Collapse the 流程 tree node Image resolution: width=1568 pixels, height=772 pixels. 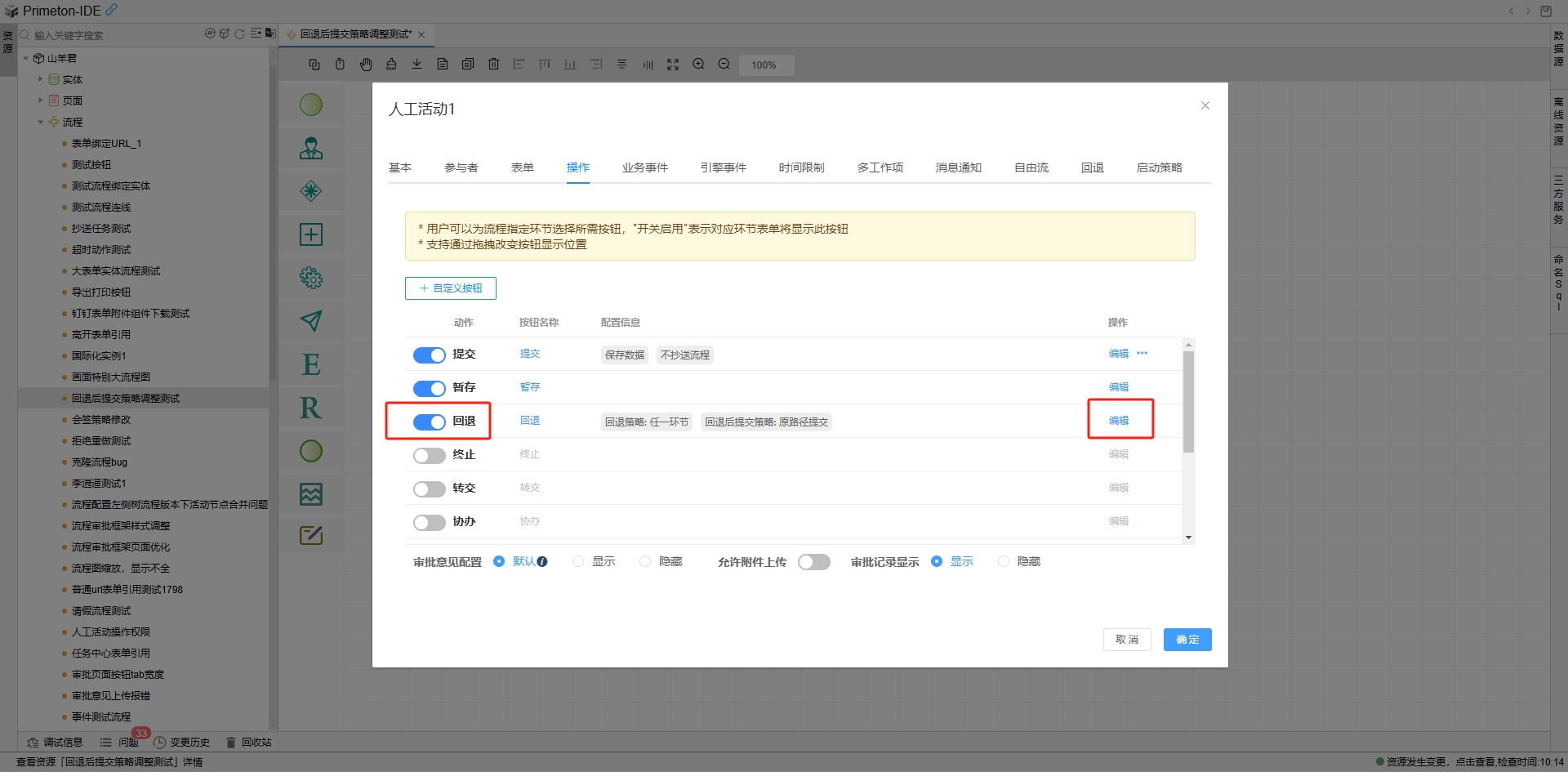pyautogui.click(x=40, y=122)
